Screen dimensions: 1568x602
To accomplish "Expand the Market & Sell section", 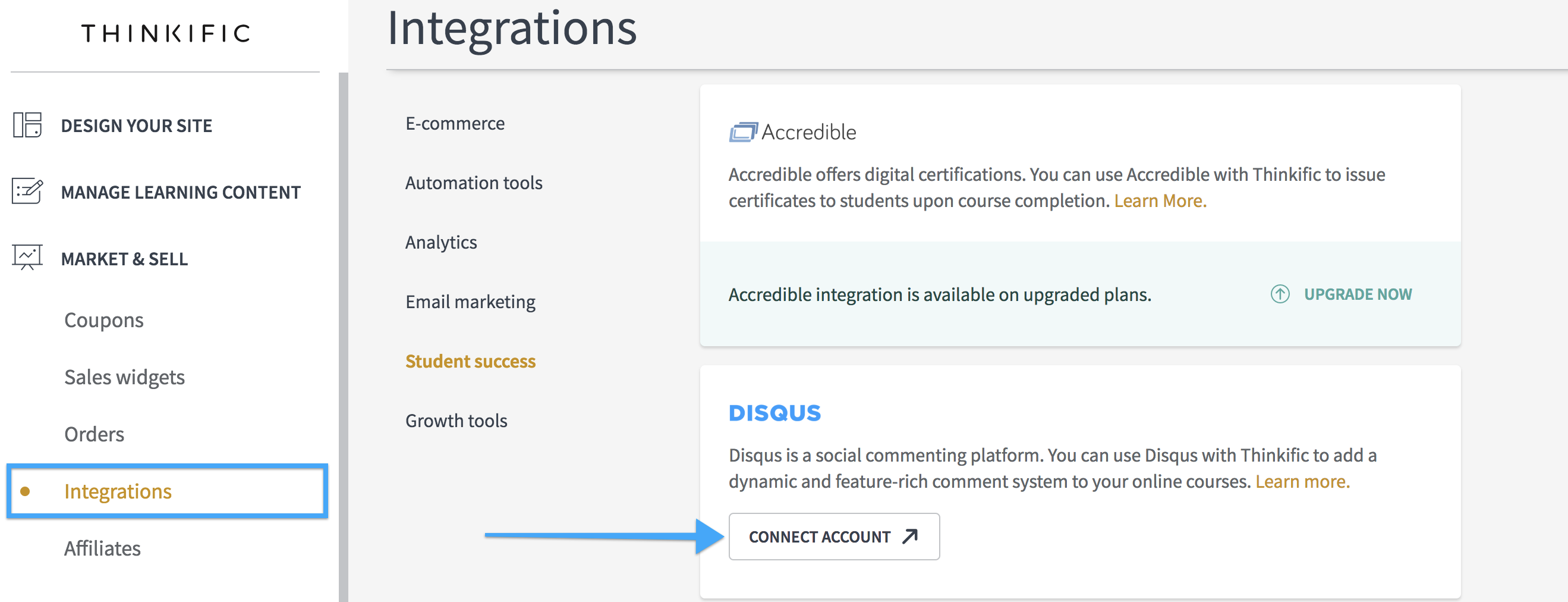I will (124, 259).
